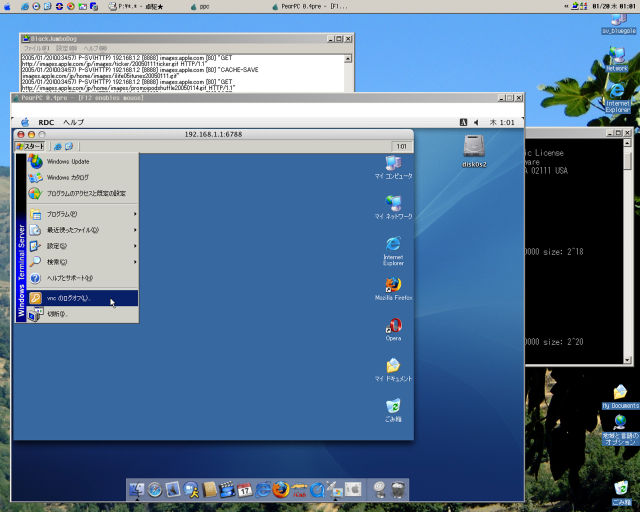Open Mail stamp icon in dock
The image size is (640, 512).
(x=173, y=490)
